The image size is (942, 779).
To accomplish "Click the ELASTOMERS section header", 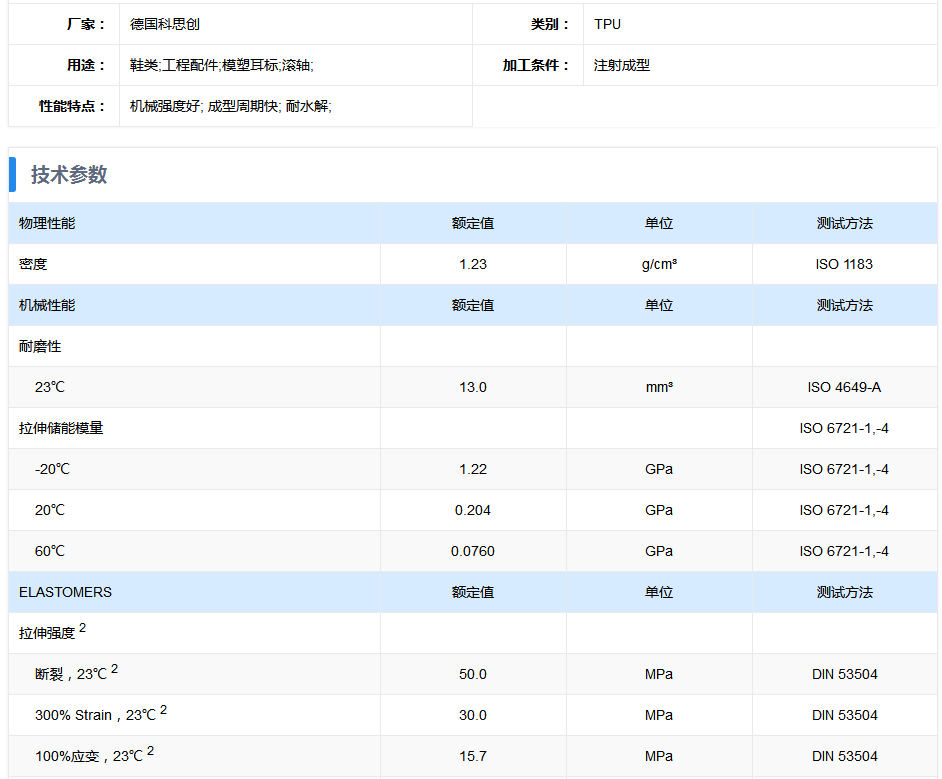I will (65, 592).
